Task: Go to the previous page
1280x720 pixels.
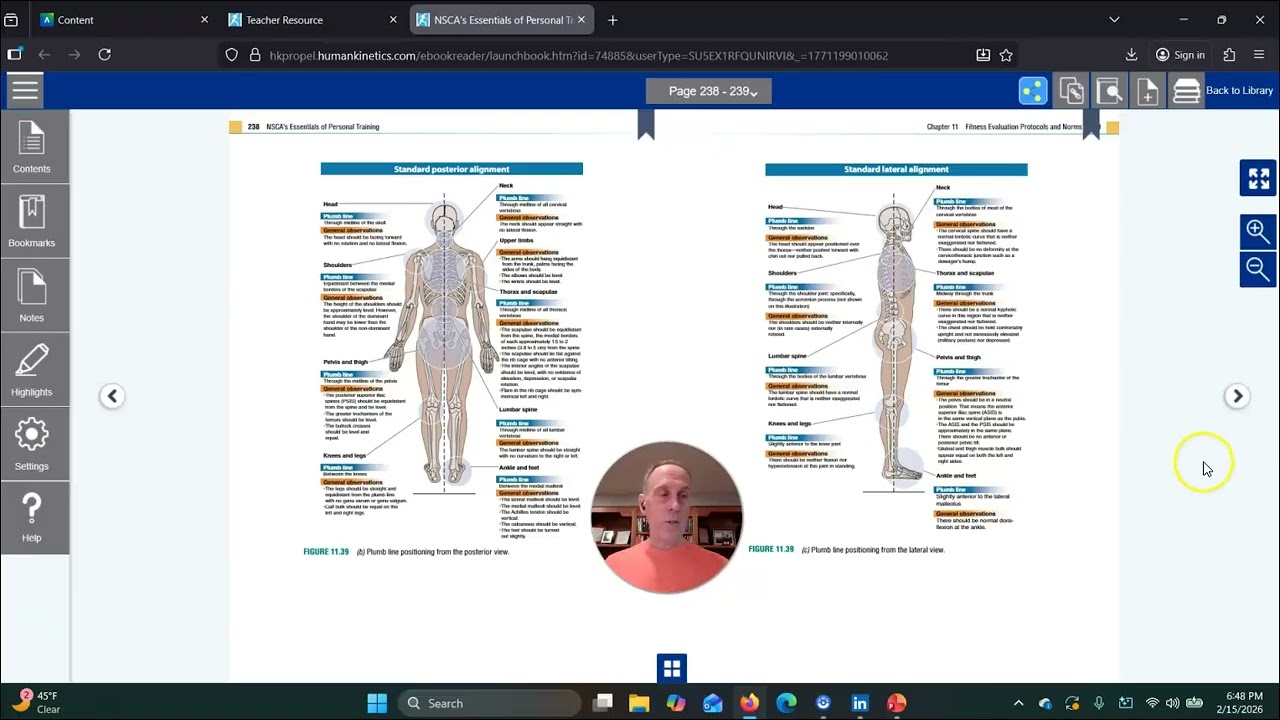Action: tap(112, 396)
